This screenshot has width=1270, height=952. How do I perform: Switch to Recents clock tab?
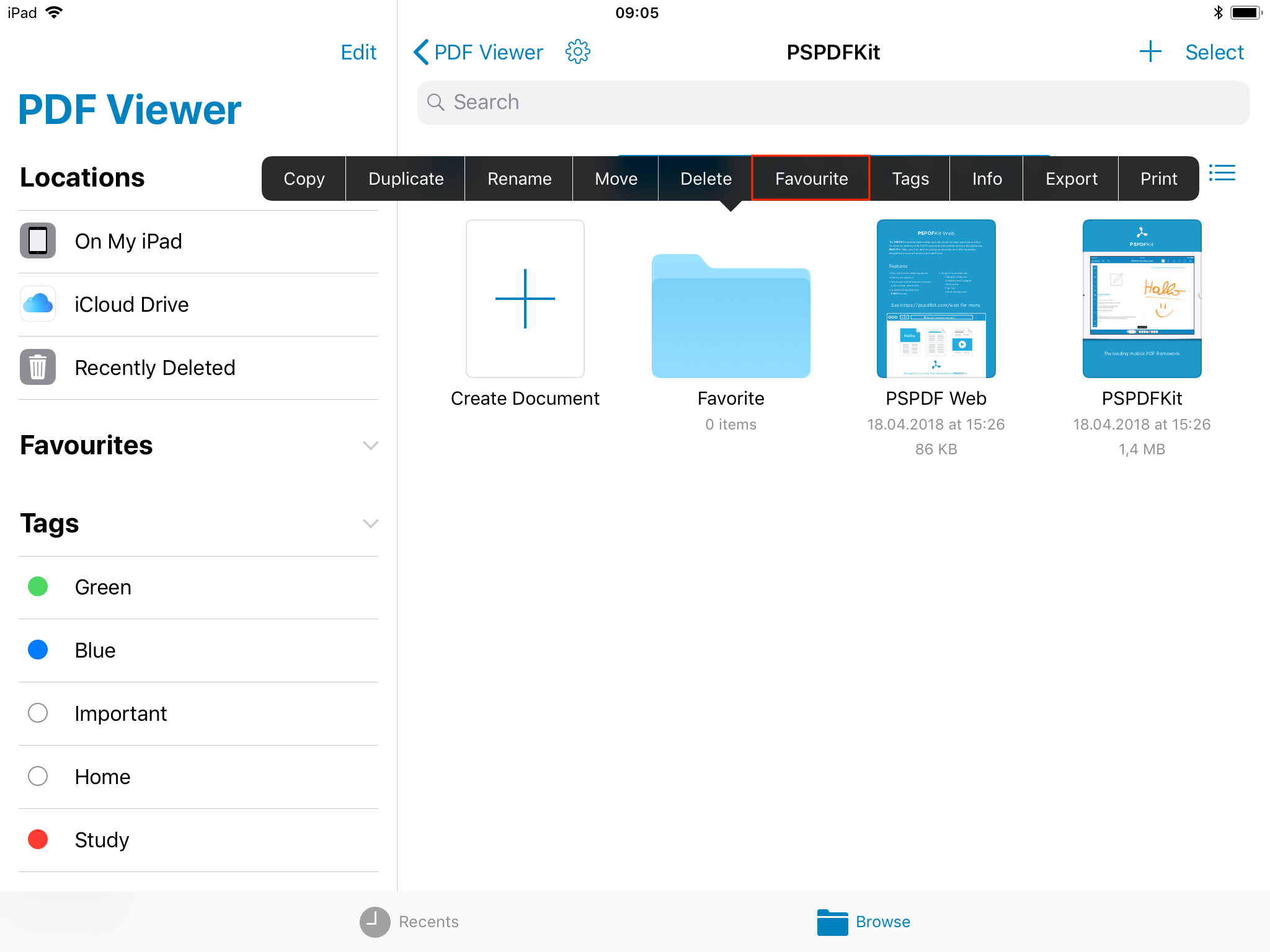coord(375,922)
